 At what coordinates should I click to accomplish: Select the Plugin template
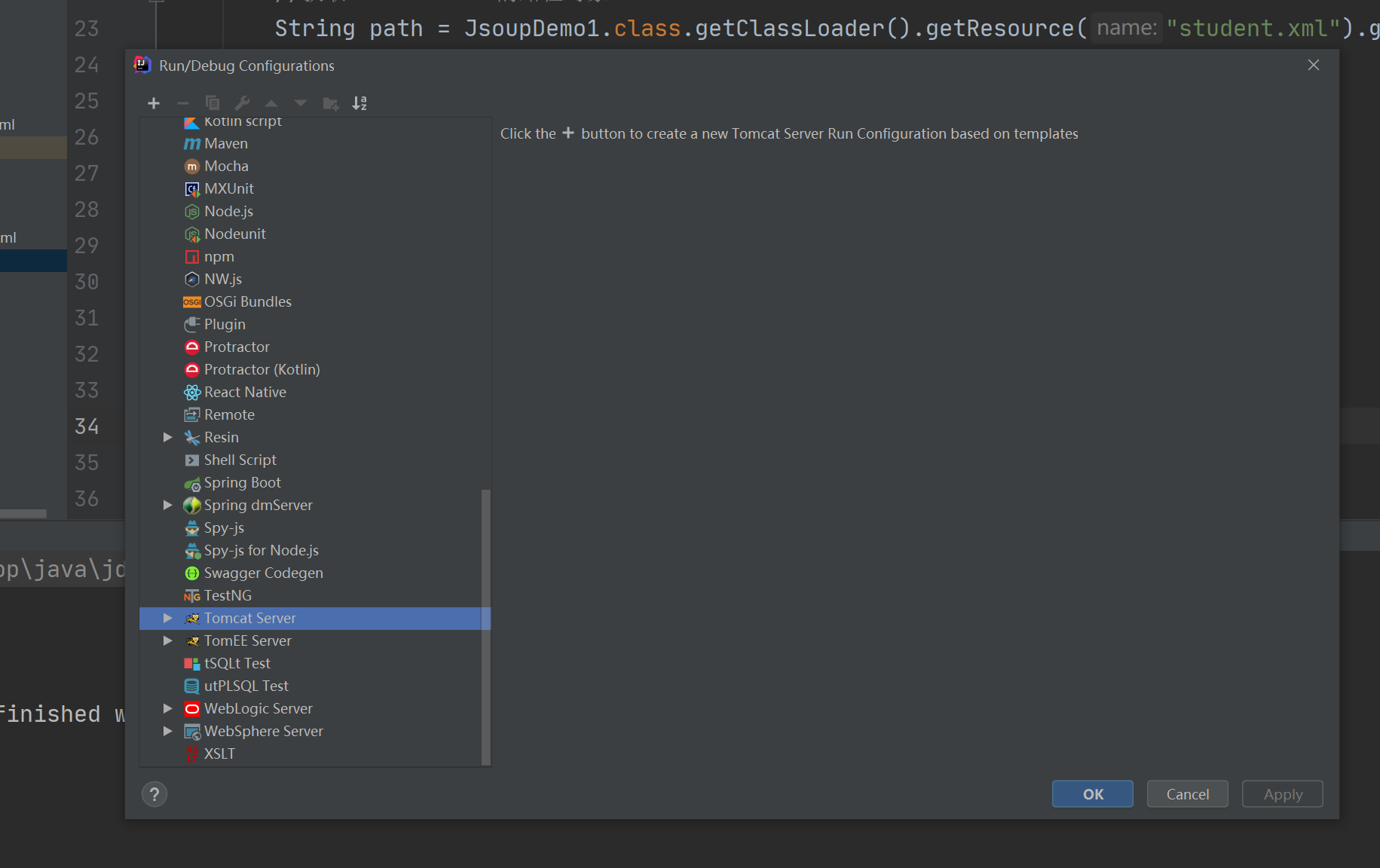tap(315, 324)
